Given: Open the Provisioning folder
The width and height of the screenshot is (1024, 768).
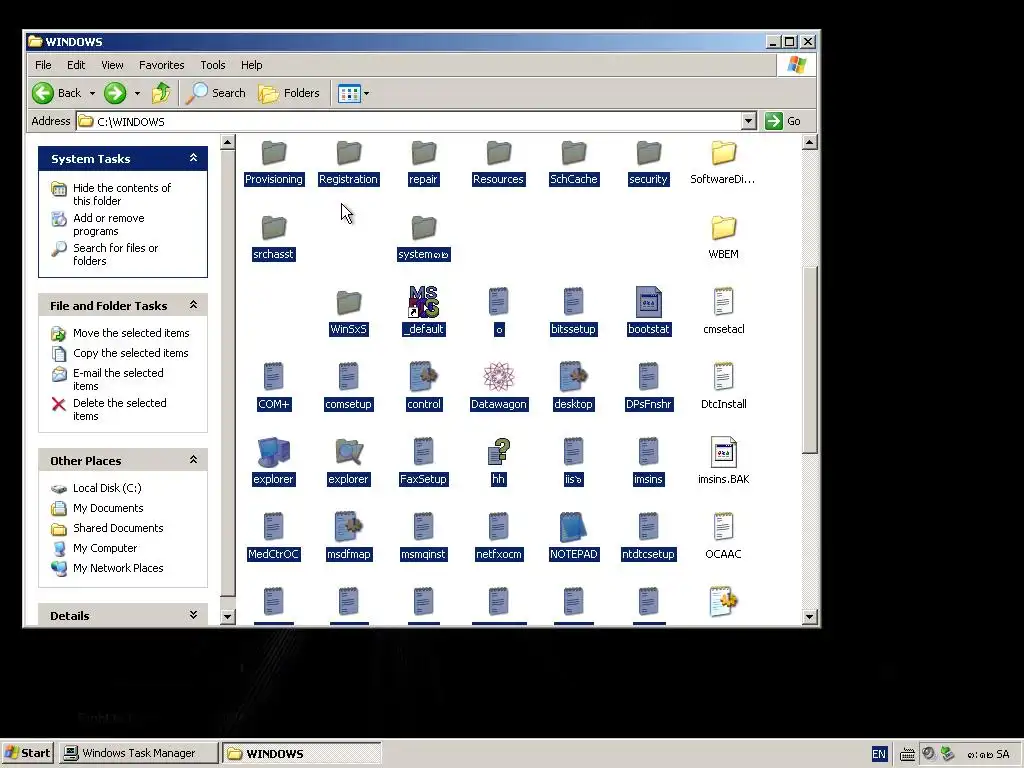Looking at the screenshot, I should [x=274, y=163].
